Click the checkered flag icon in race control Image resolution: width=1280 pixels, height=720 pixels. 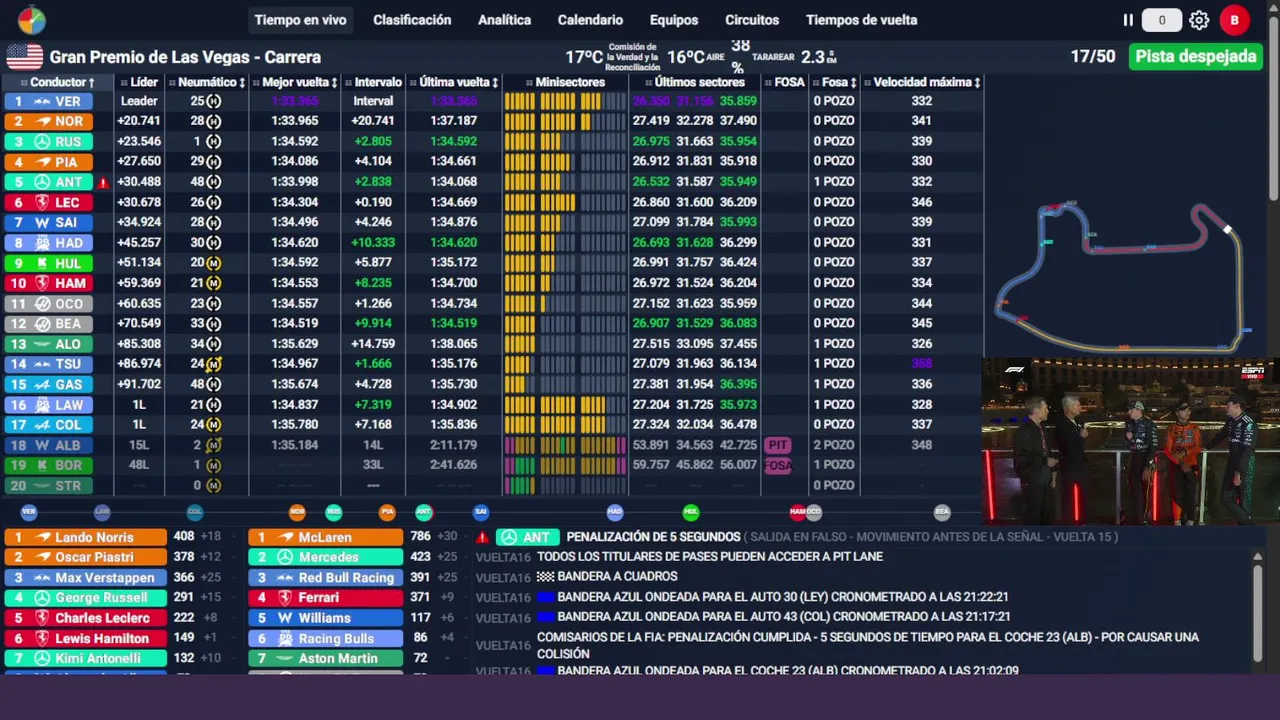pyautogui.click(x=545, y=577)
